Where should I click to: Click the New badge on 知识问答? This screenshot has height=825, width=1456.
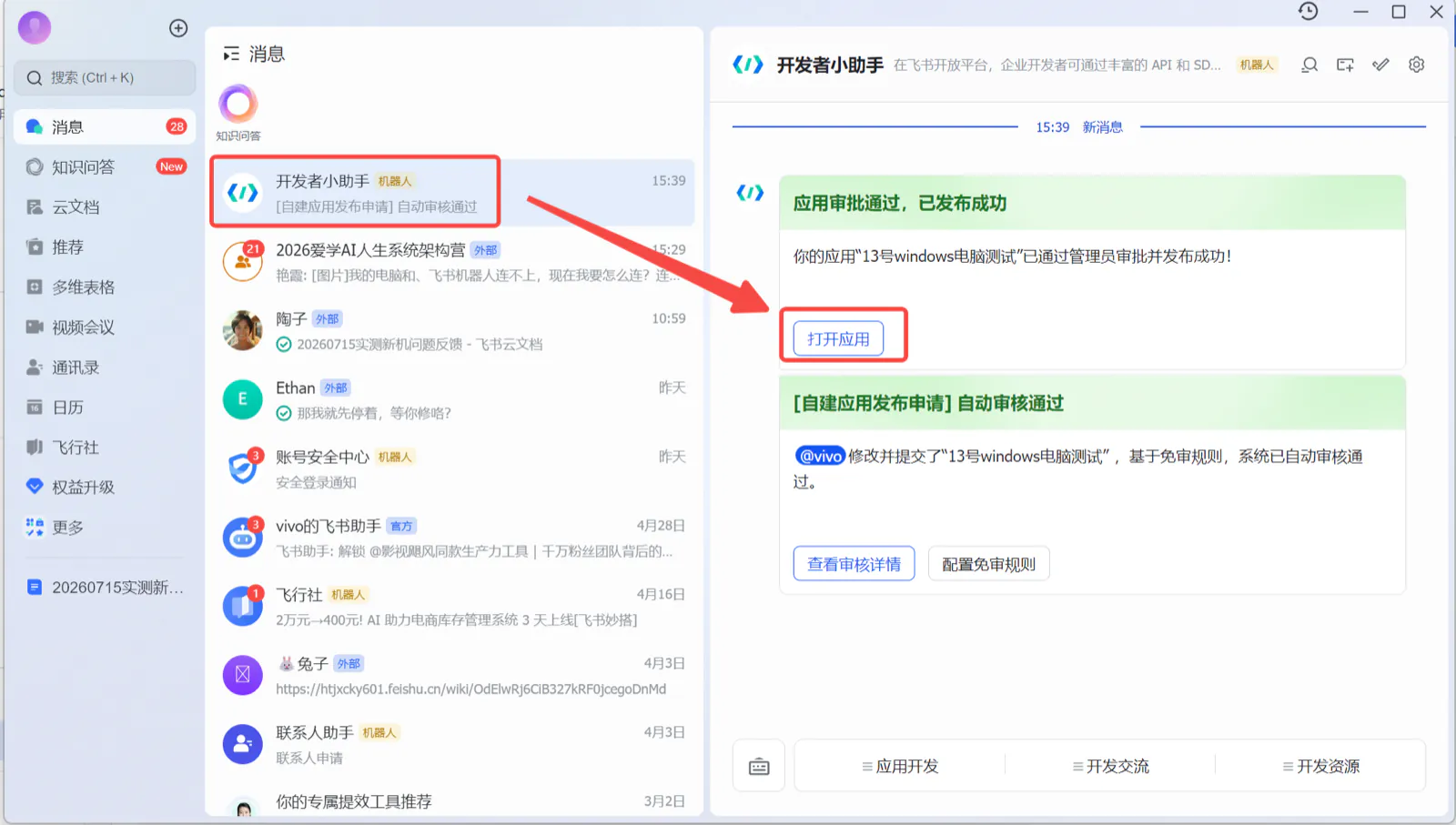(171, 166)
